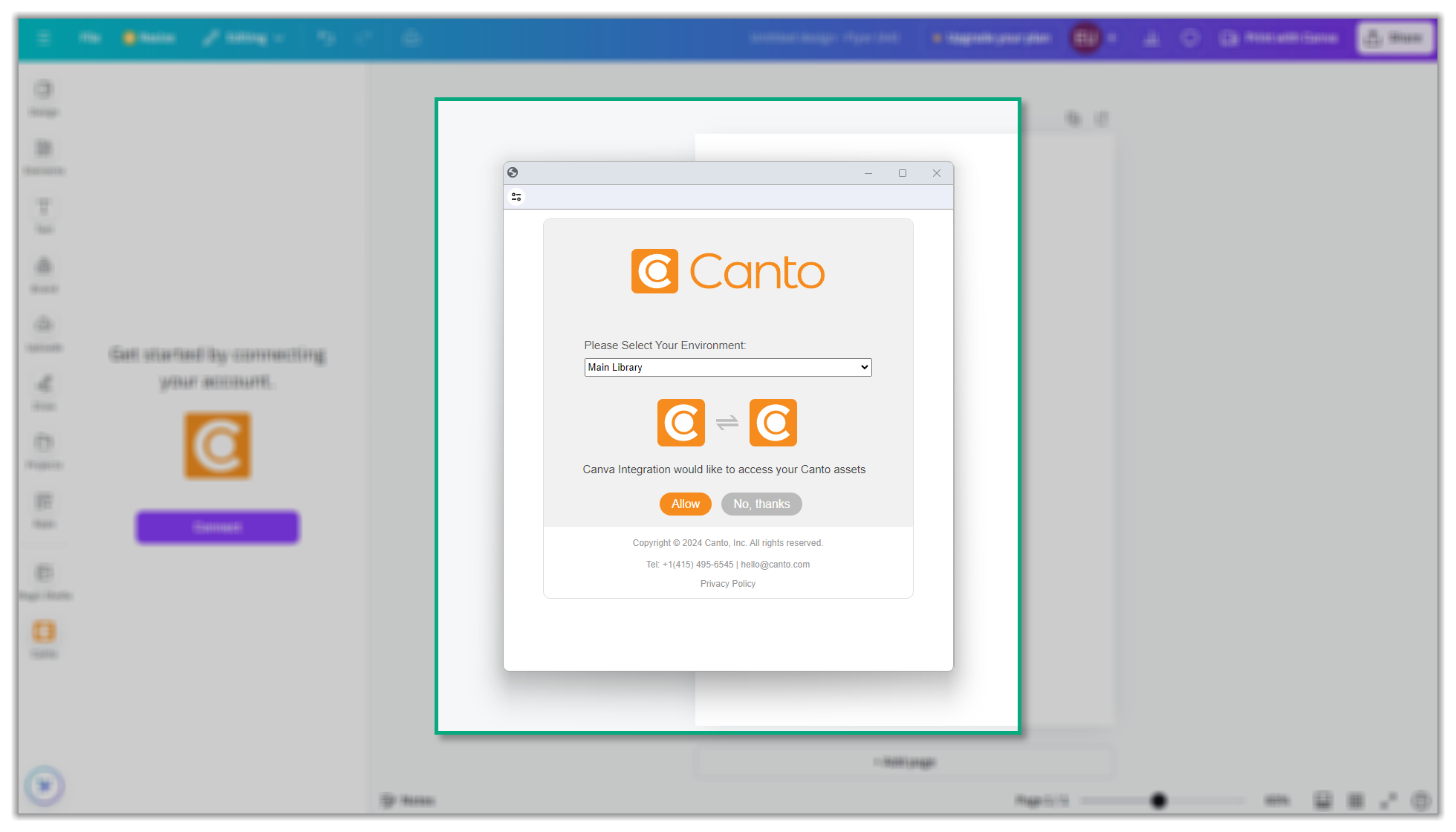Click the Allow button to grant Canto access
The width and height of the screenshot is (1456, 832).
pos(685,504)
